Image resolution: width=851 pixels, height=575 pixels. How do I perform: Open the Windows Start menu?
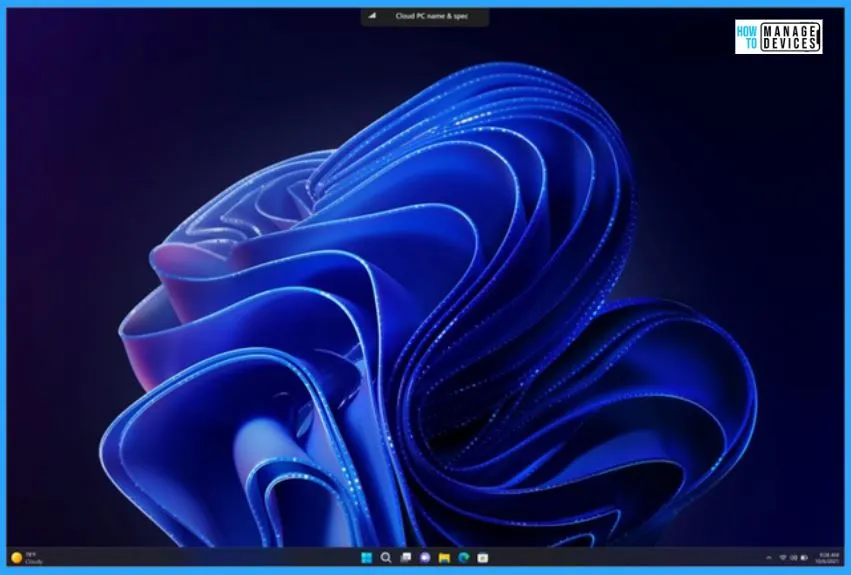pos(366,558)
